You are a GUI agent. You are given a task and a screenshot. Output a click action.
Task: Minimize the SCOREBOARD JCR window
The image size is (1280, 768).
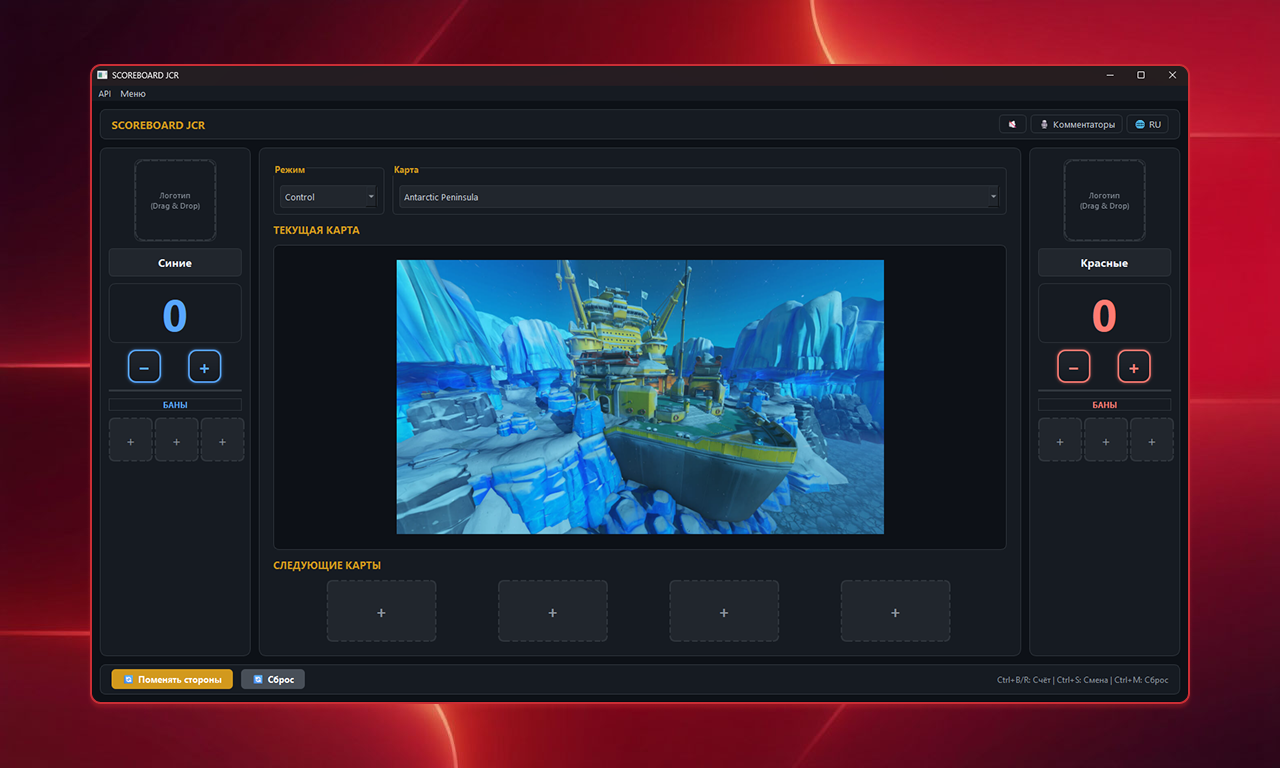[x=1109, y=75]
